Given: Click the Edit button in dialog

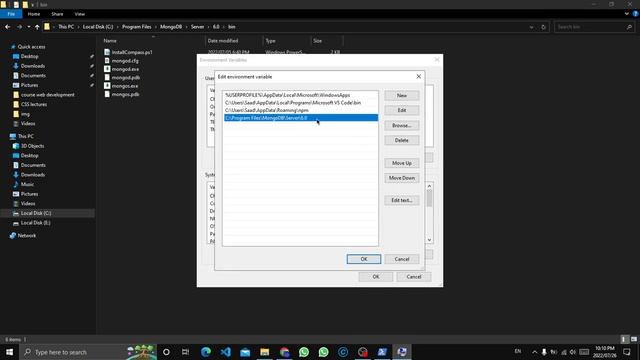Looking at the screenshot, I should click(402, 110).
